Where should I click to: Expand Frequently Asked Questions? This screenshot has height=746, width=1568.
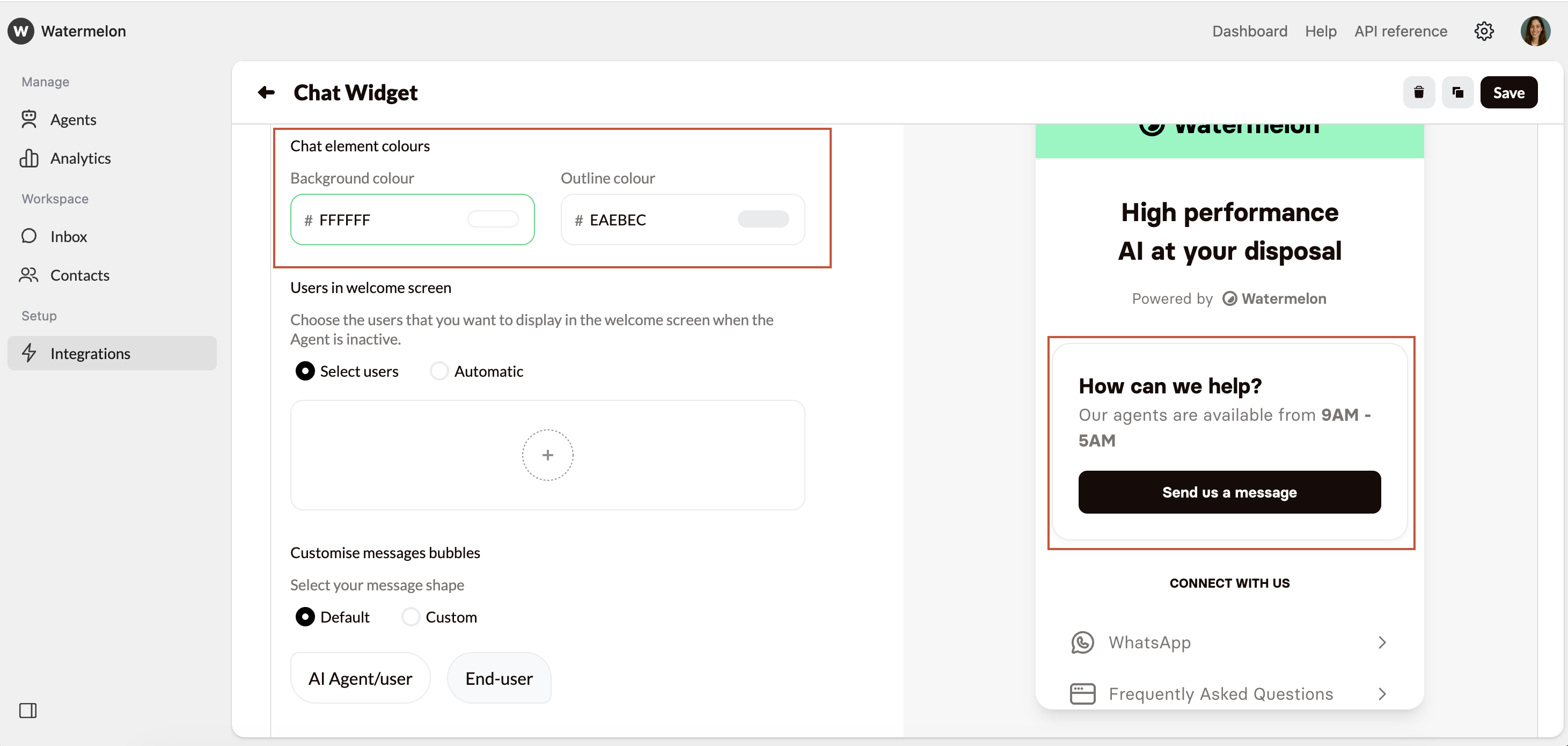pyautogui.click(x=1382, y=693)
